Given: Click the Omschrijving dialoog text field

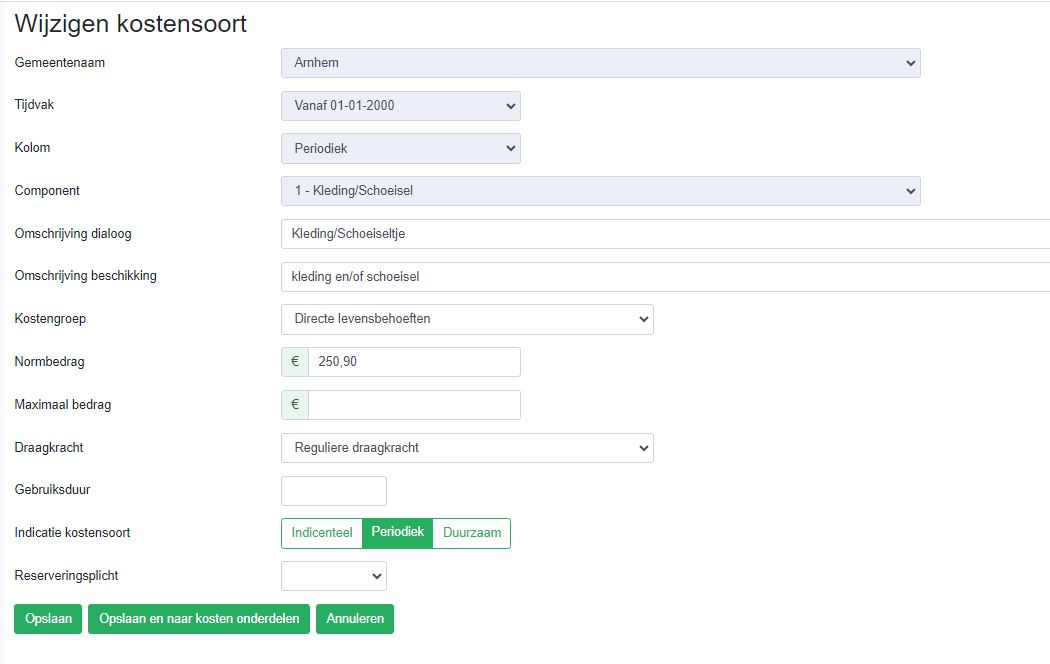Looking at the screenshot, I should (x=666, y=234).
